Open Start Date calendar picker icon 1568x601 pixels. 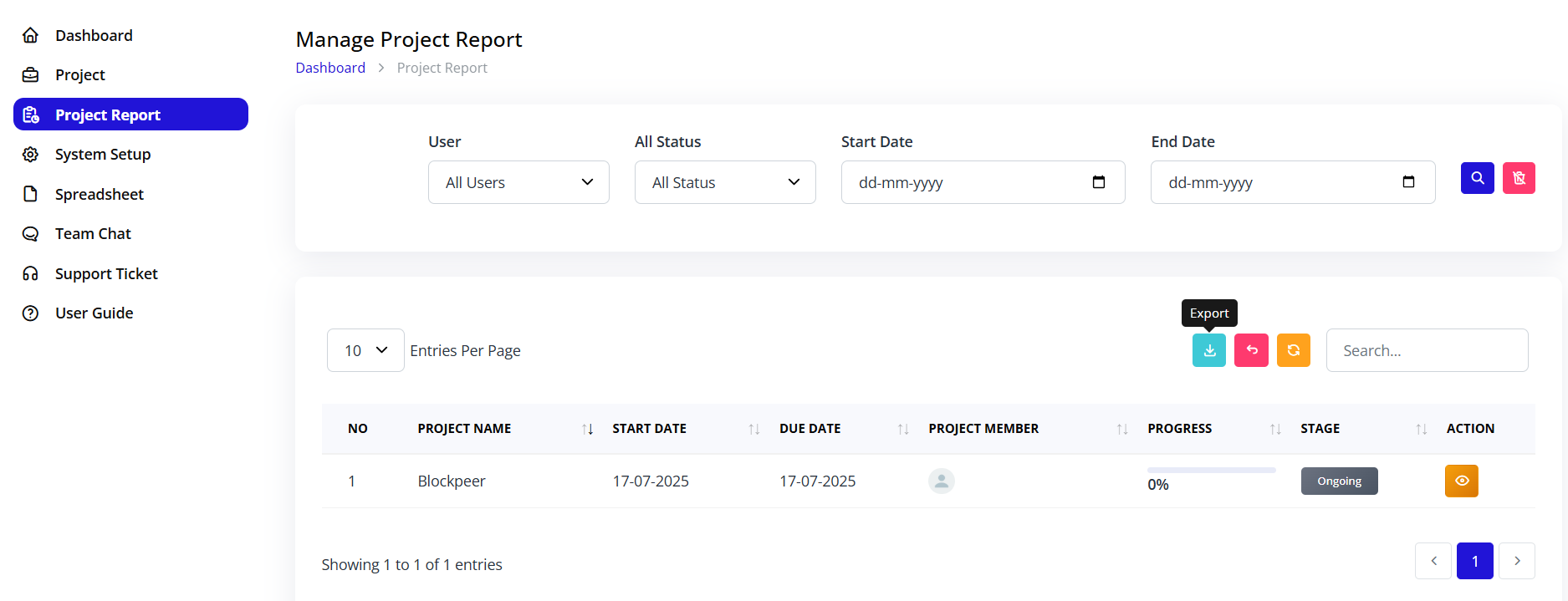[x=1099, y=182]
